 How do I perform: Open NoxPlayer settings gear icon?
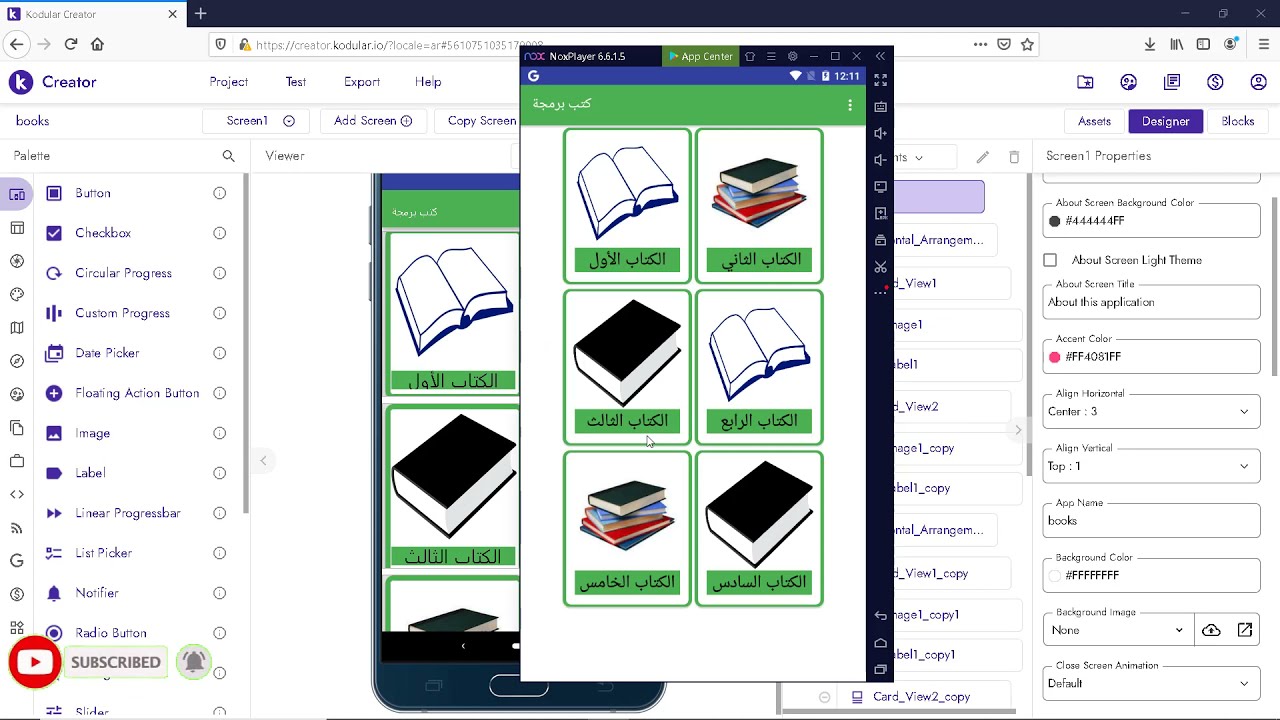(x=793, y=56)
